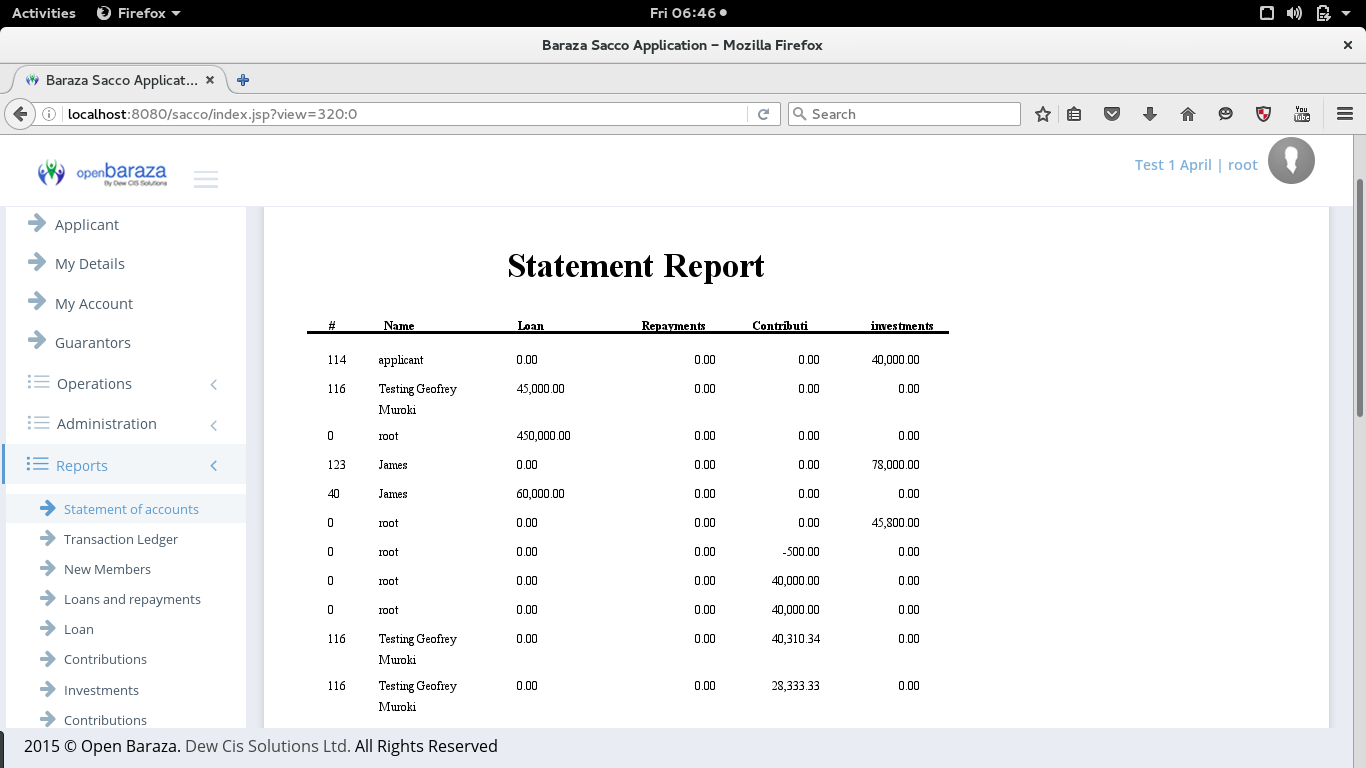Open the user avatar profile icon
This screenshot has height=768, width=1366.
coord(1290,161)
